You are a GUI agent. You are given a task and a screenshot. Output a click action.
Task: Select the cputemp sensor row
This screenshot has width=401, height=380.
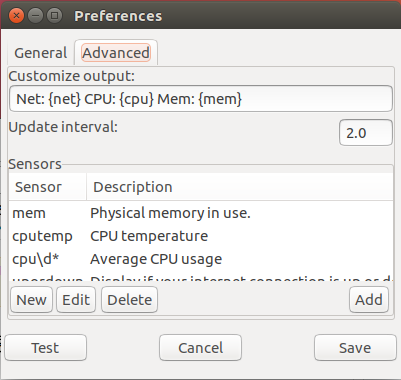pos(201,236)
